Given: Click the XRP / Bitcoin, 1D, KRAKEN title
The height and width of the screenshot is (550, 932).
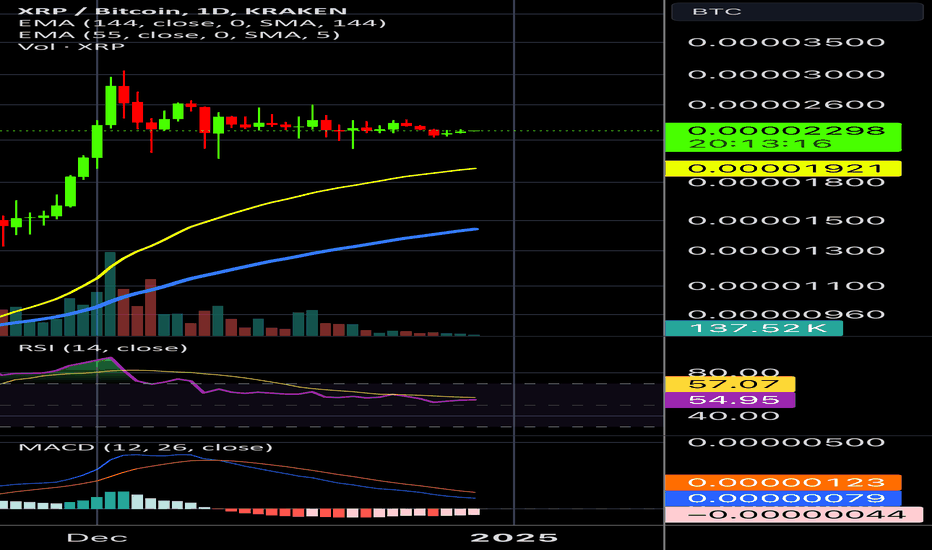Looking at the screenshot, I should click(x=182, y=11).
